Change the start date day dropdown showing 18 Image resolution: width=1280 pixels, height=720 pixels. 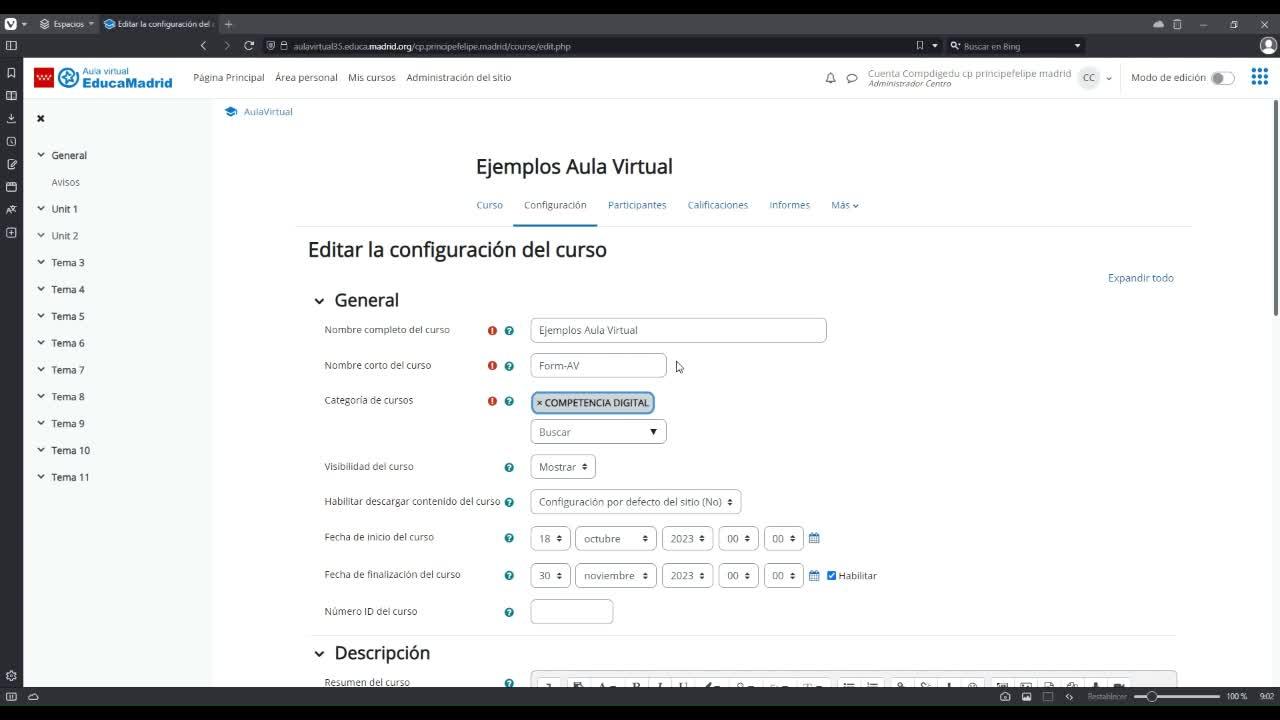pos(551,539)
